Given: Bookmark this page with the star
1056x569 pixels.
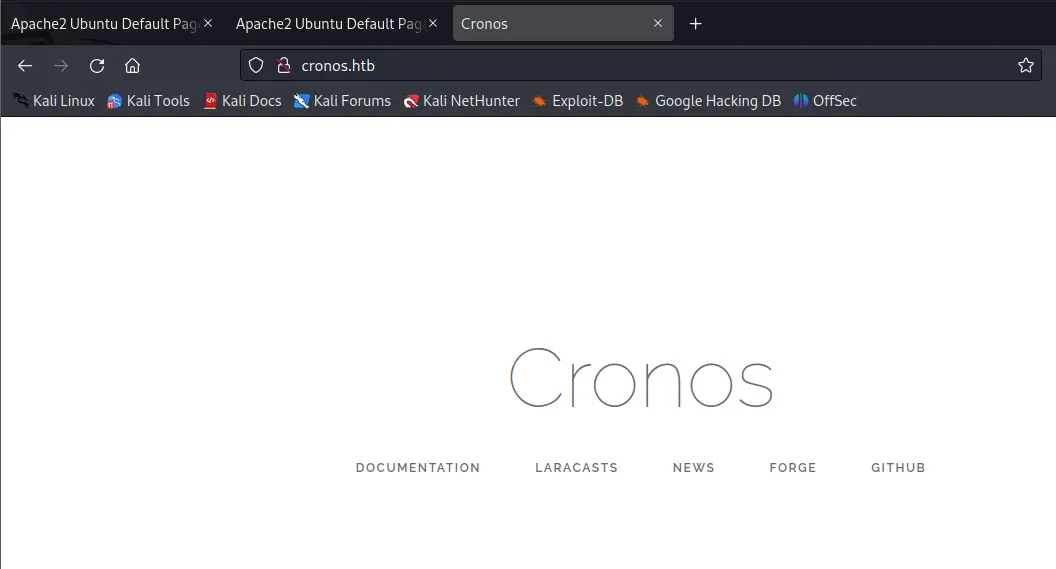Looking at the screenshot, I should pos(1026,65).
